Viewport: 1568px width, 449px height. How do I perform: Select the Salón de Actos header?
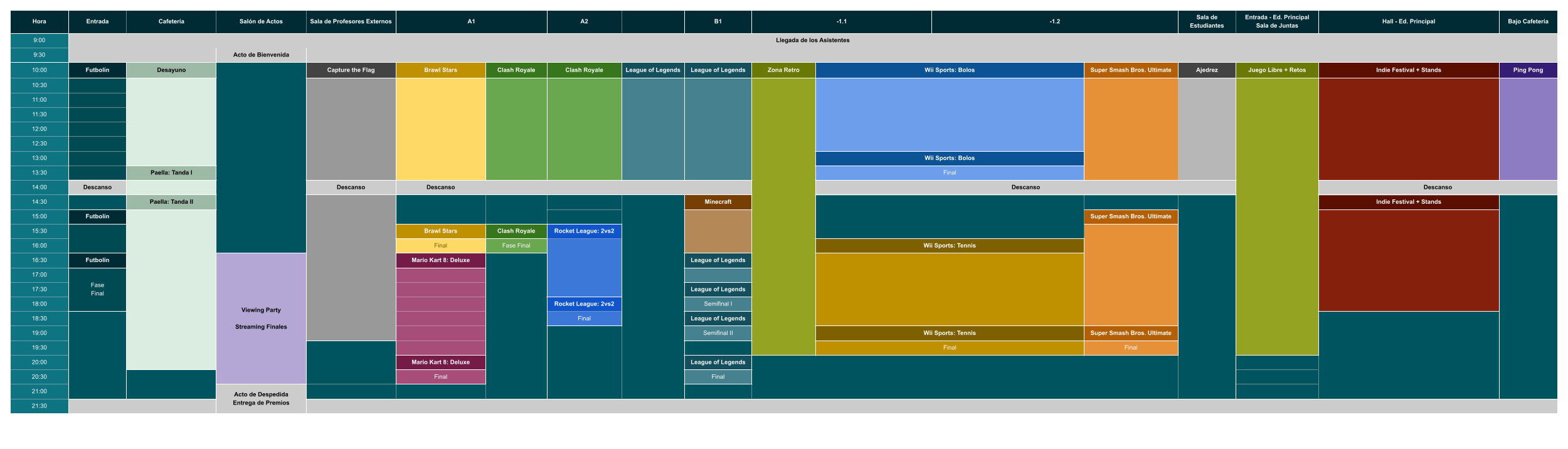pos(261,21)
